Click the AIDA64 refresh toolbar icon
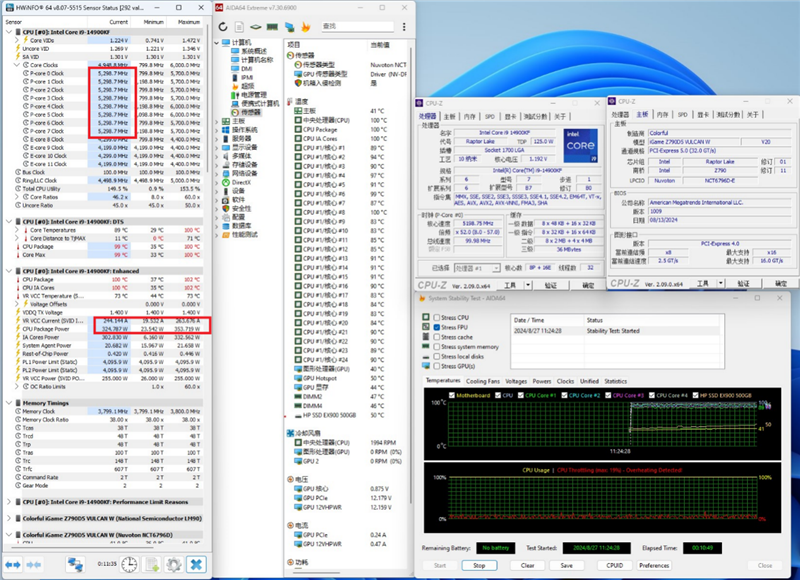Image resolution: width=800 pixels, height=580 pixels. click(x=223, y=27)
